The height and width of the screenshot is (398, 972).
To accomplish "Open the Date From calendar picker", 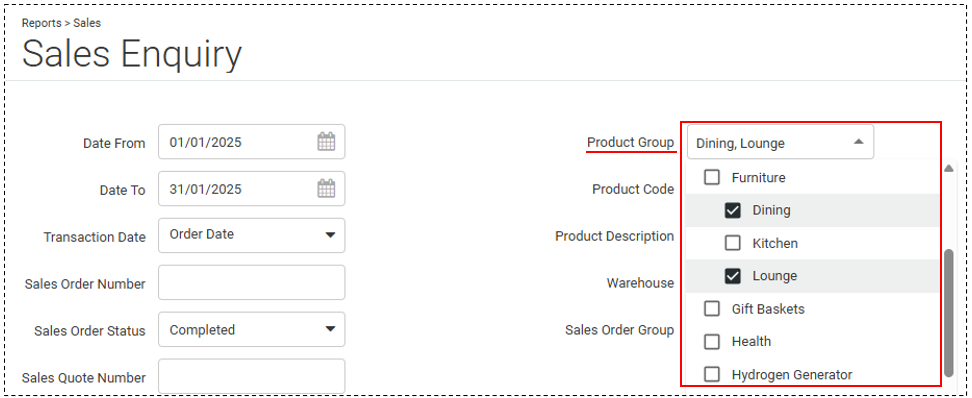I will coord(326,142).
